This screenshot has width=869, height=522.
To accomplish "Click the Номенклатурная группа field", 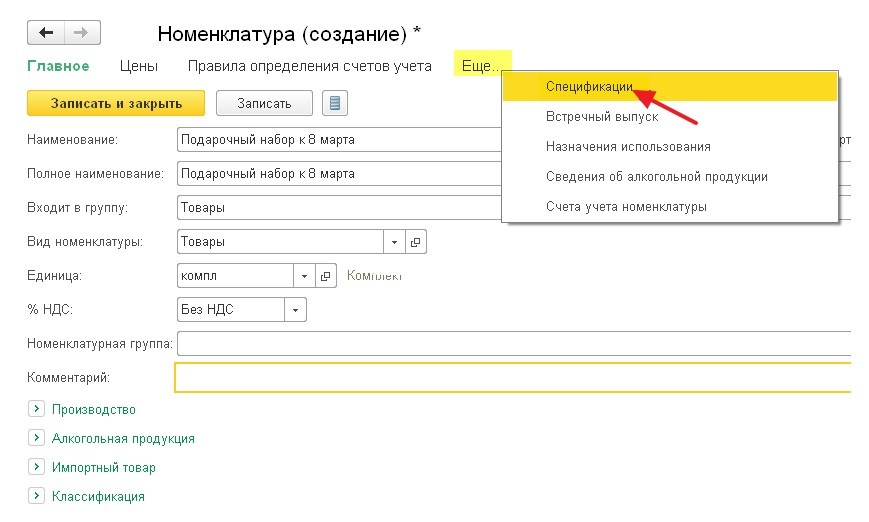I will pos(514,344).
